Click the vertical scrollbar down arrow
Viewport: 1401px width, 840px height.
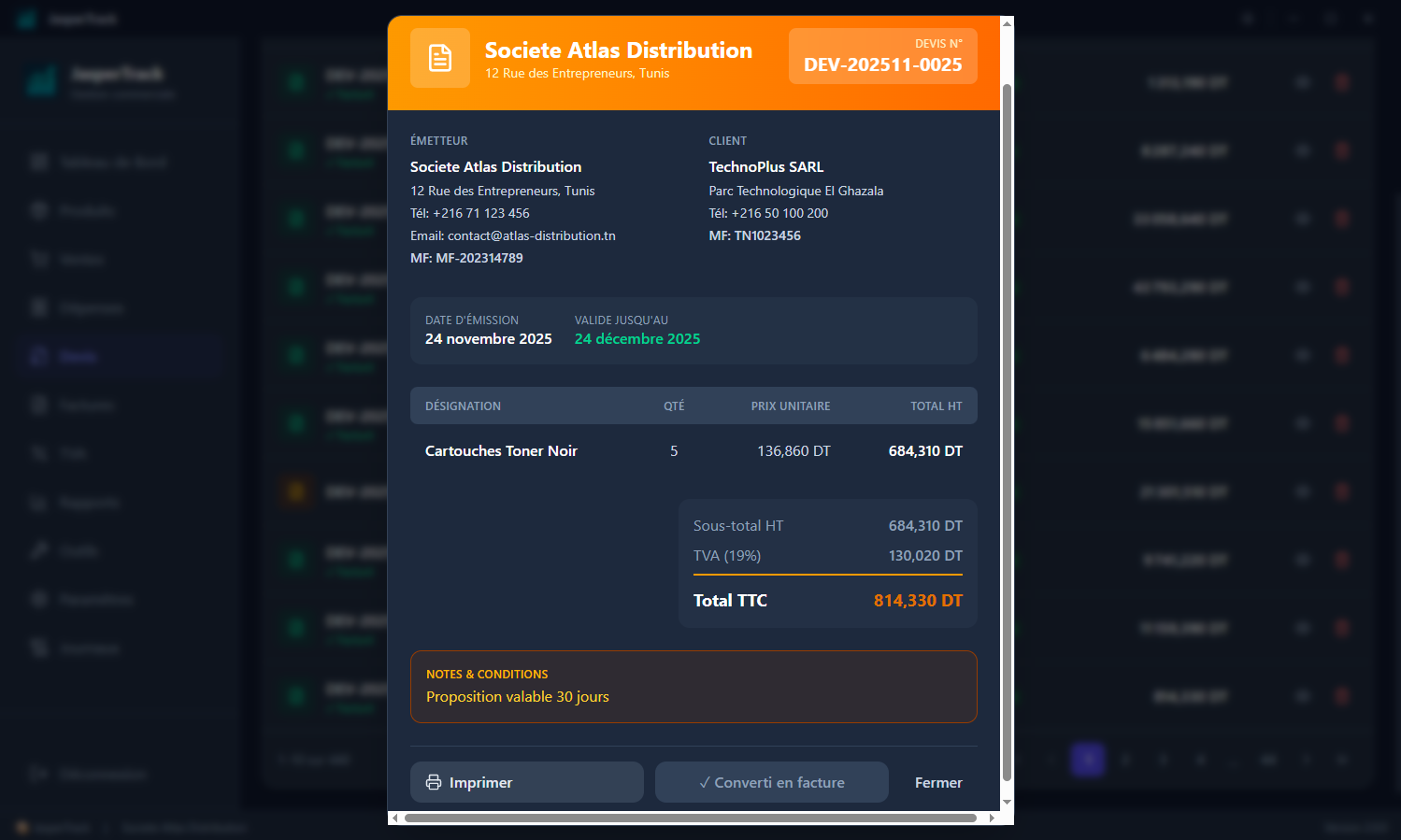point(1007,803)
